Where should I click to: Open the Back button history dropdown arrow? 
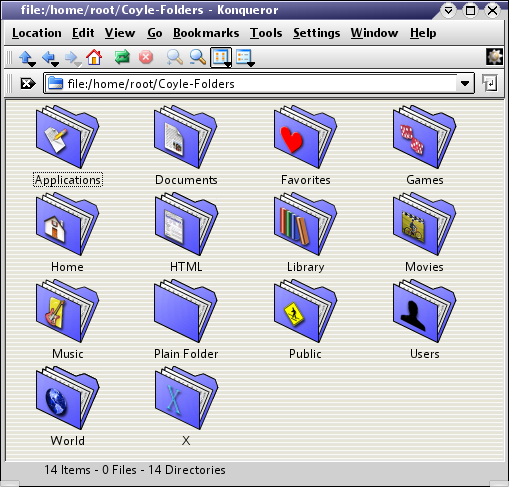tap(55, 64)
